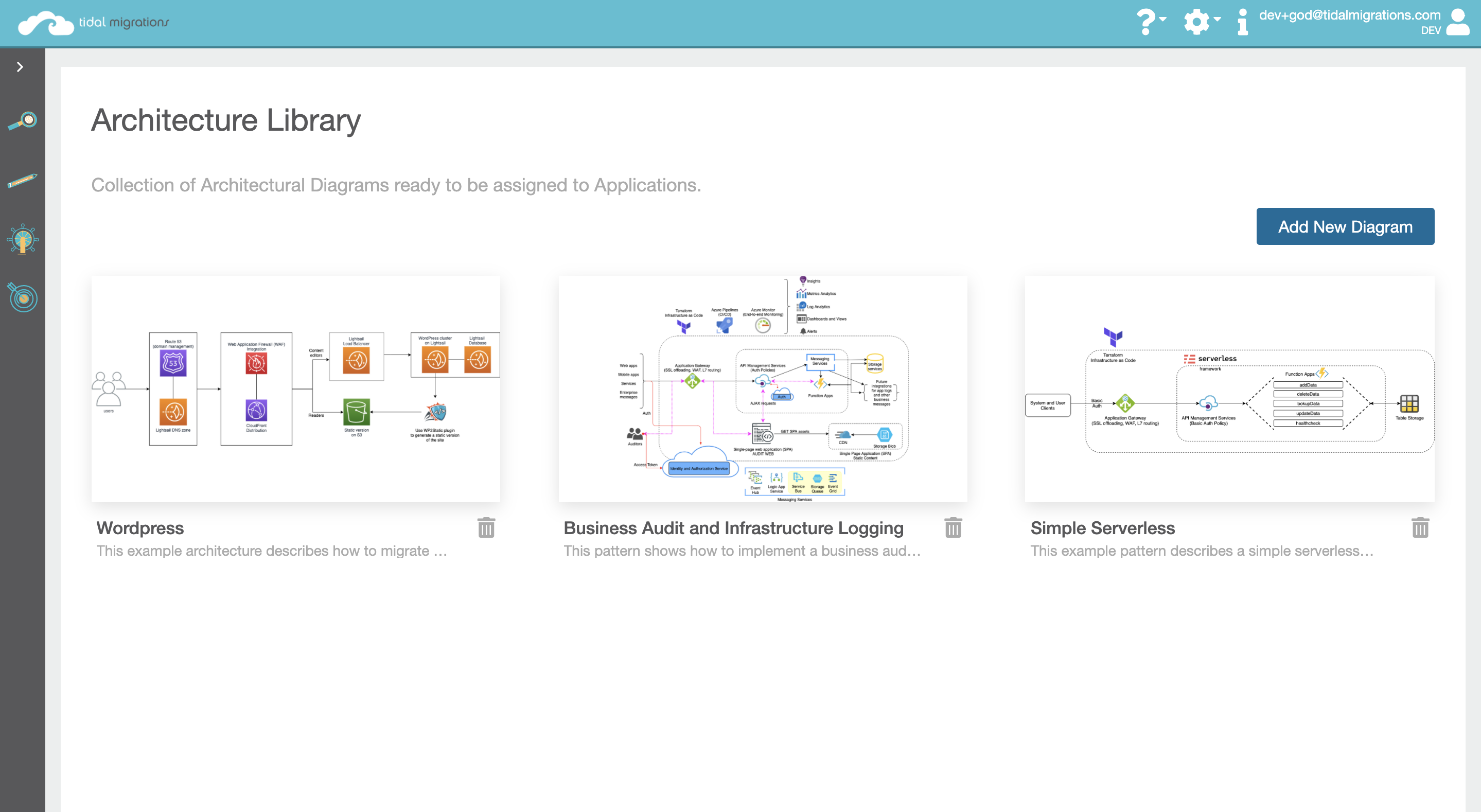
Task: Click the Simple Serverless title
Action: point(1103,528)
